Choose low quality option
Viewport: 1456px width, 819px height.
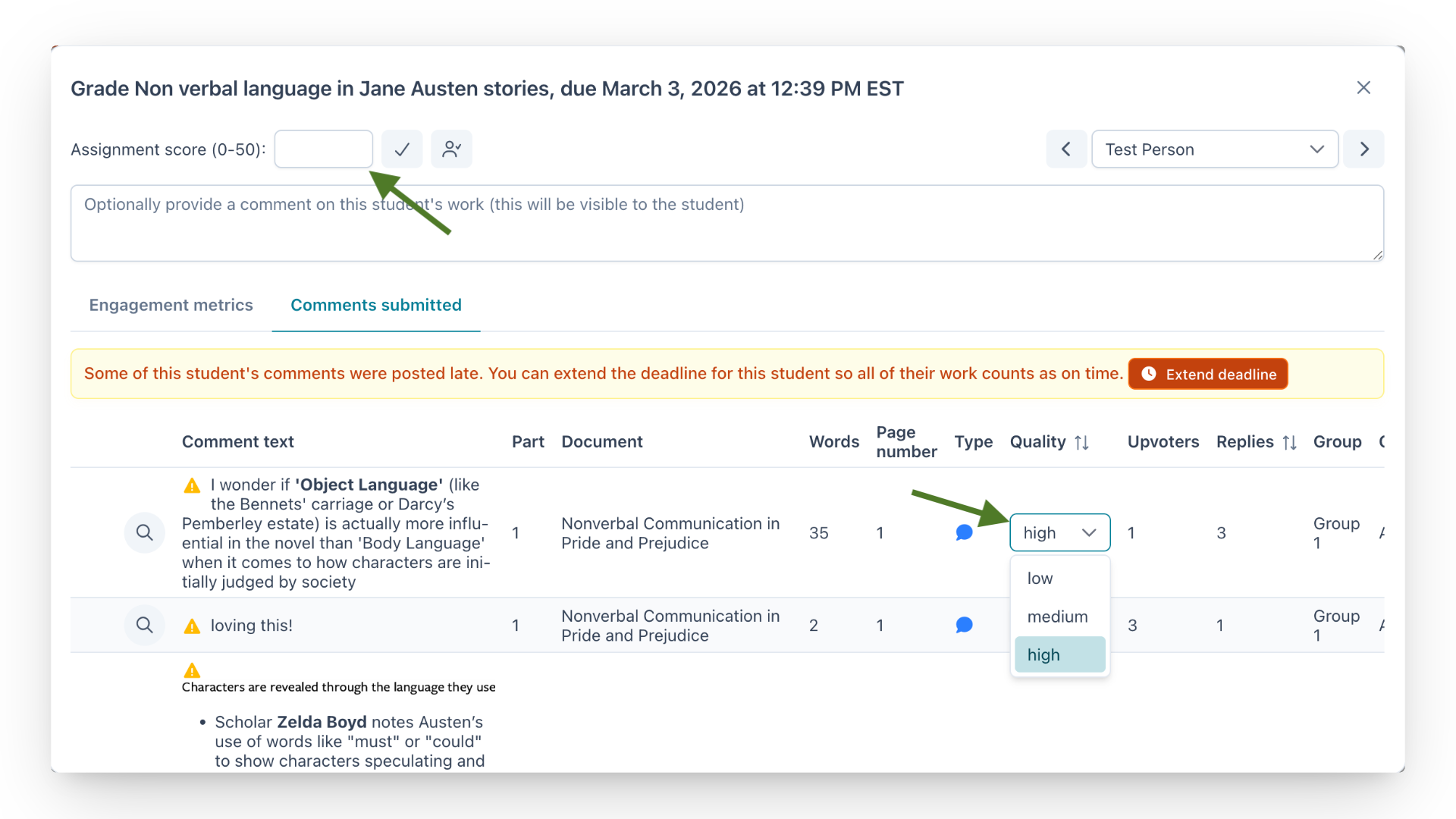click(1060, 578)
